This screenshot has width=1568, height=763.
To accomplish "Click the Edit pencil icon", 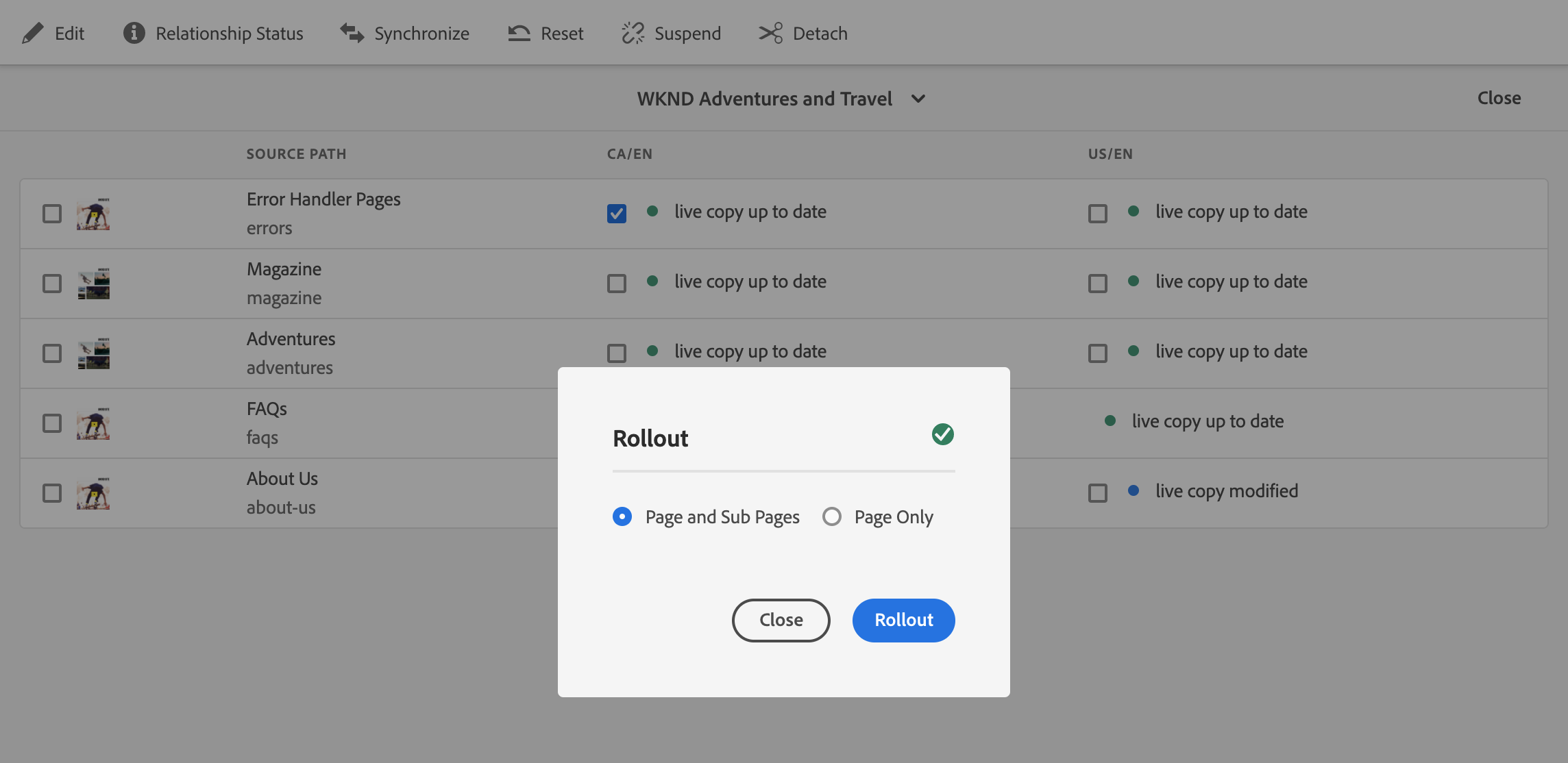I will pyautogui.click(x=32, y=33).
